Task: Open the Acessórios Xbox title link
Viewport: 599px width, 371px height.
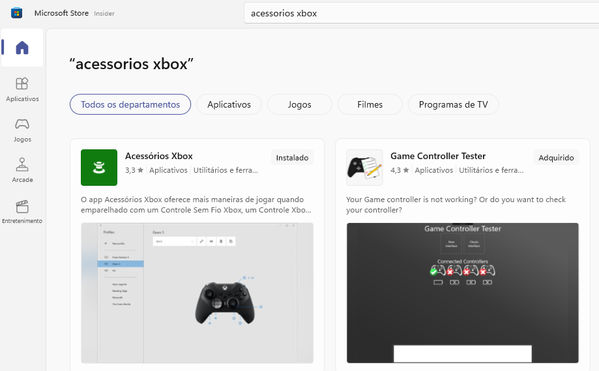Action: pyautogui.click(x=159, y=156)
